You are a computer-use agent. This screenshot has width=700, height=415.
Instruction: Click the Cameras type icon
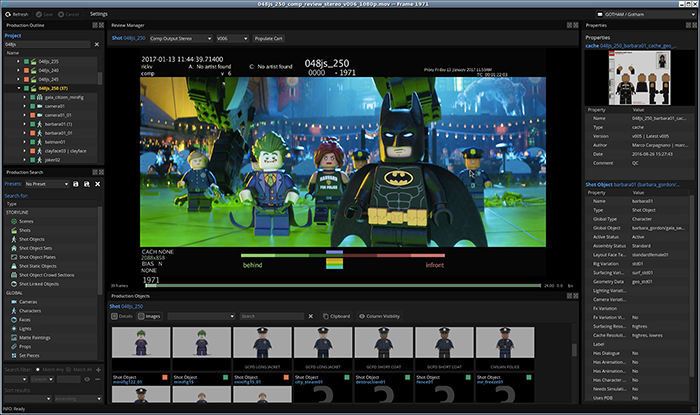coord(14,302)
